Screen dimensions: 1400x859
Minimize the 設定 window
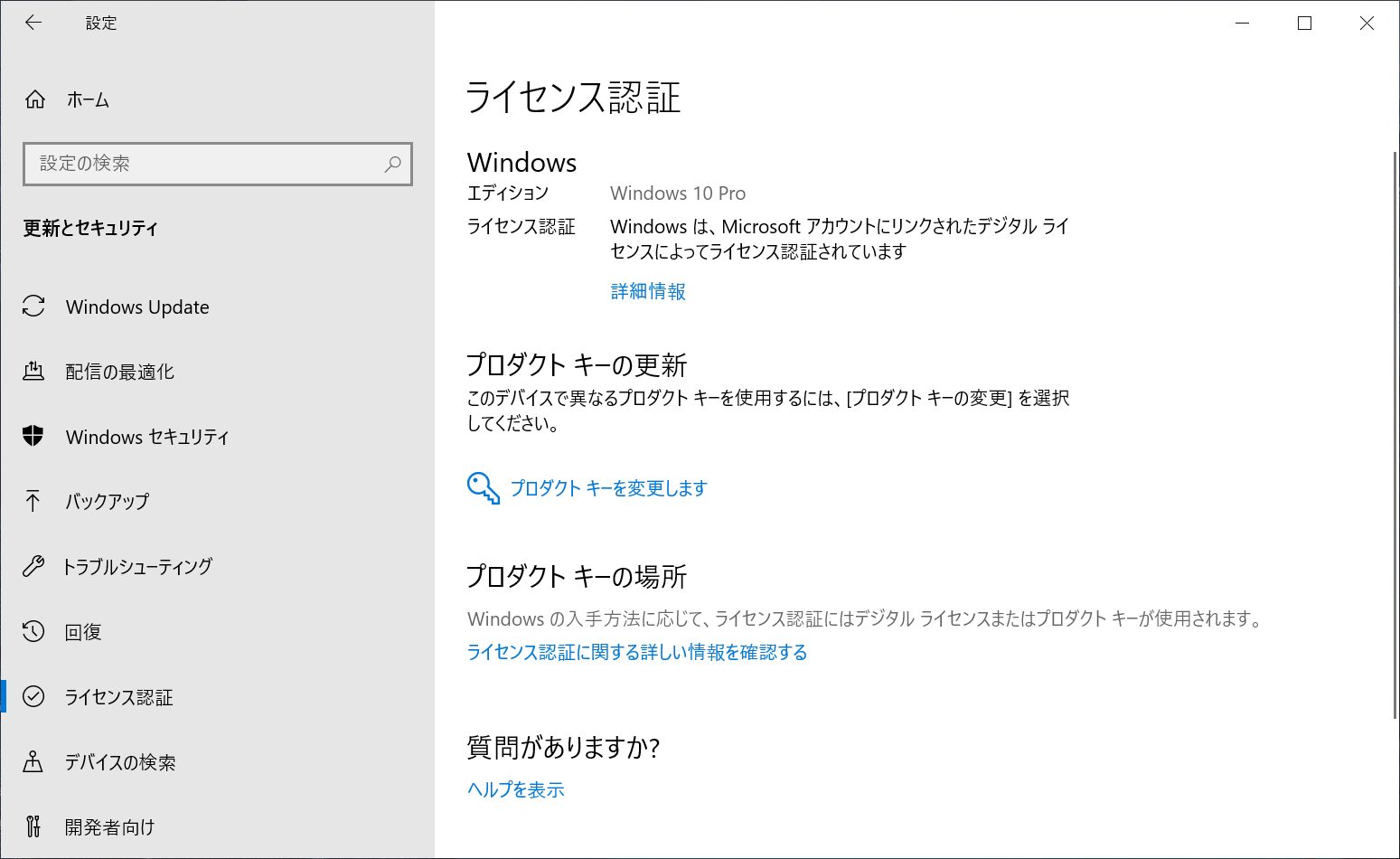(1243, 23)
